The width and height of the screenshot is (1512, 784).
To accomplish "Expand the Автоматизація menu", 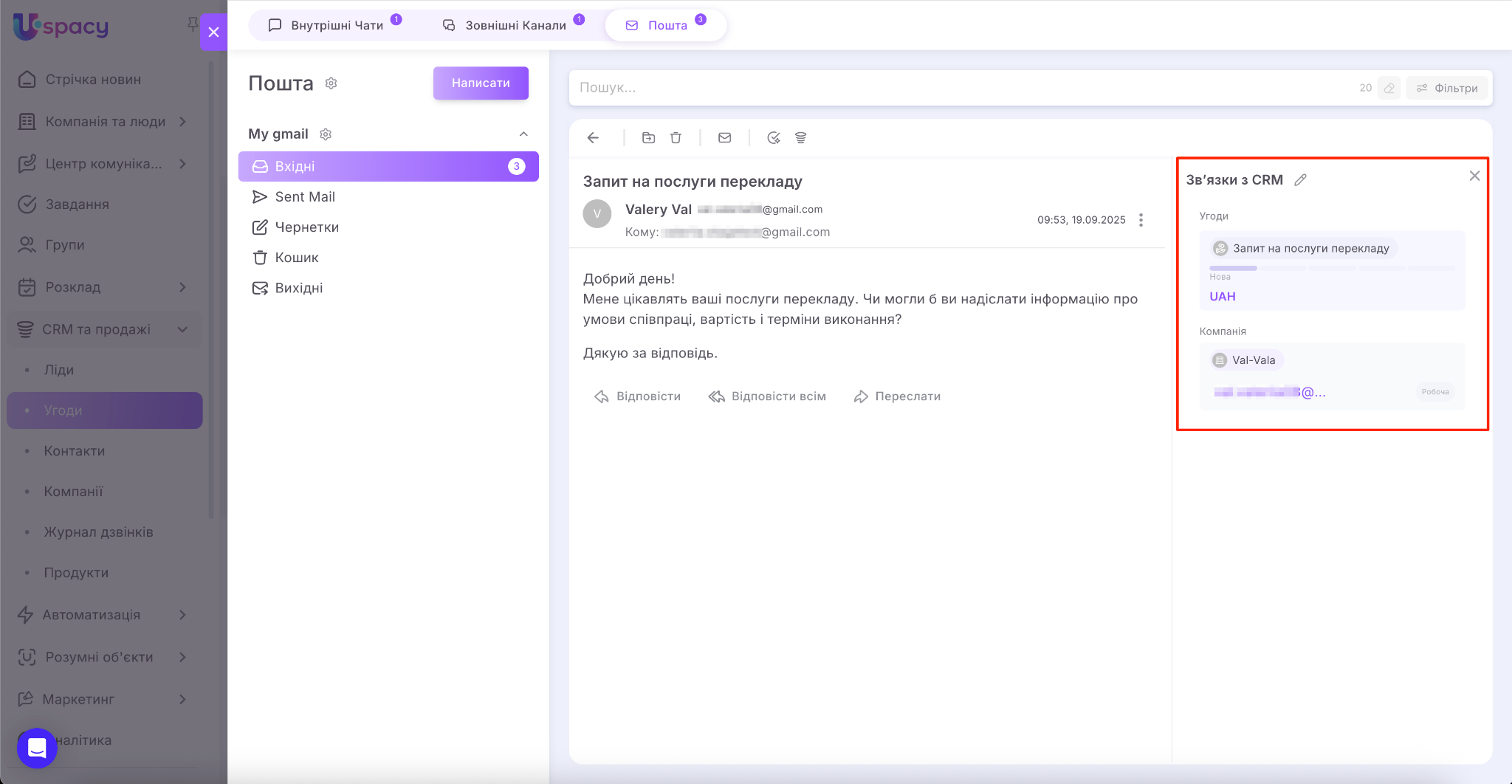I will pyautogui.click(x=182, y=615).
